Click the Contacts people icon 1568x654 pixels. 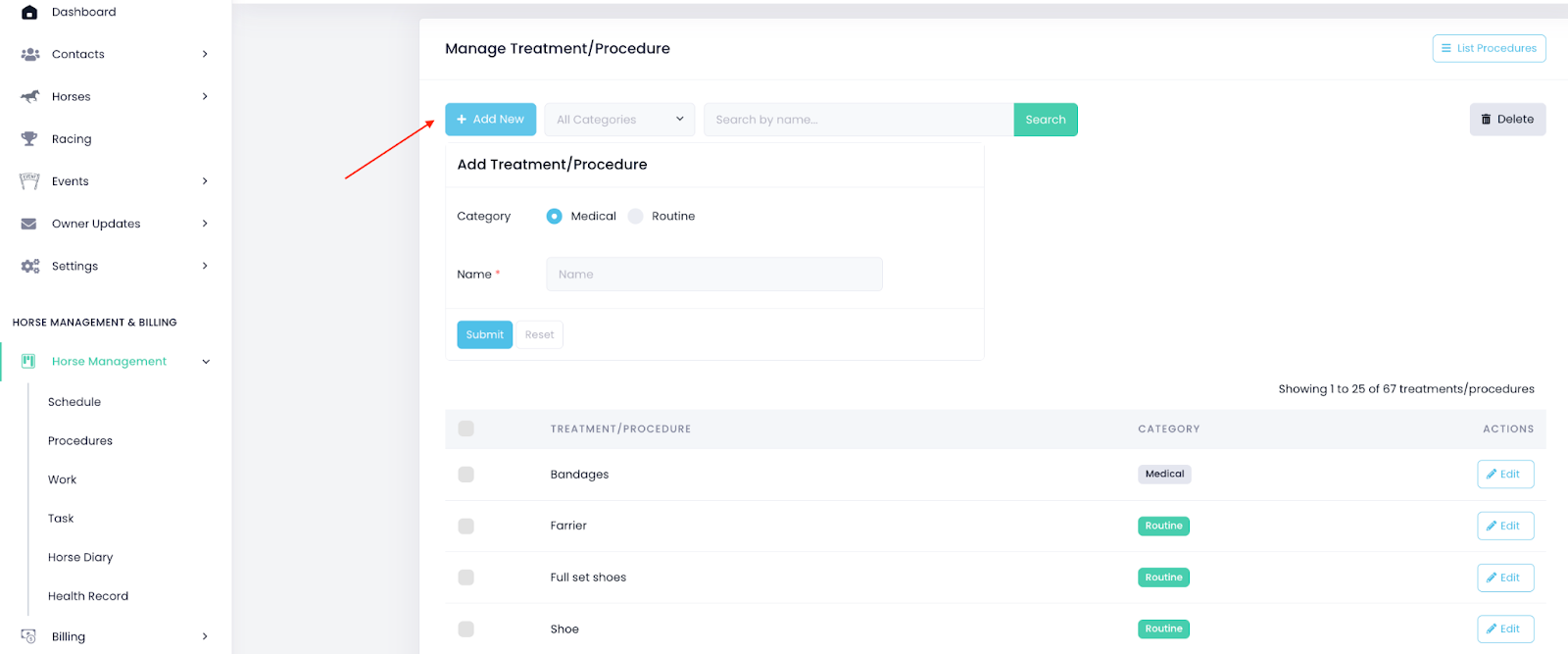click(x=29, y=55)
